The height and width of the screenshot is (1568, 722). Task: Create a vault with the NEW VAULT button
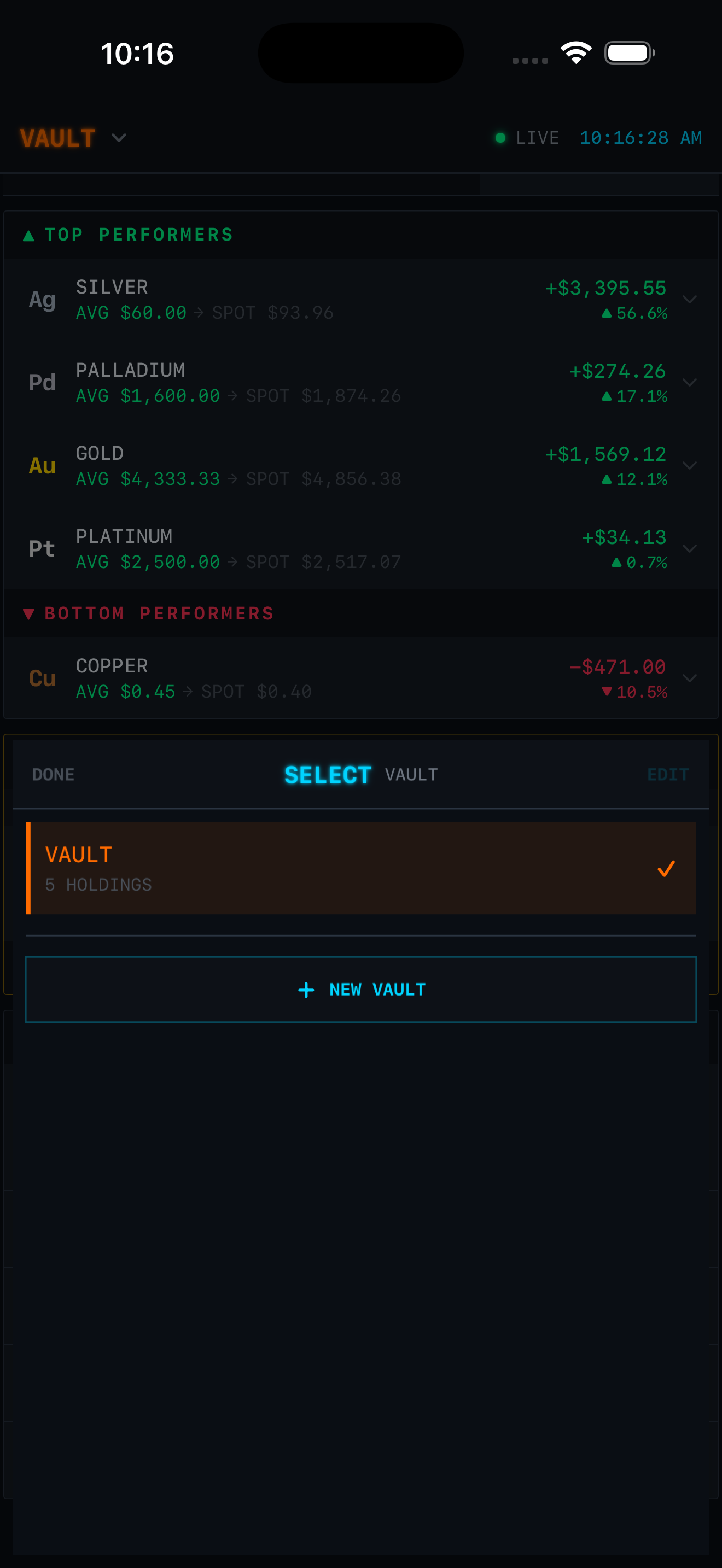[x=361, y=989]
